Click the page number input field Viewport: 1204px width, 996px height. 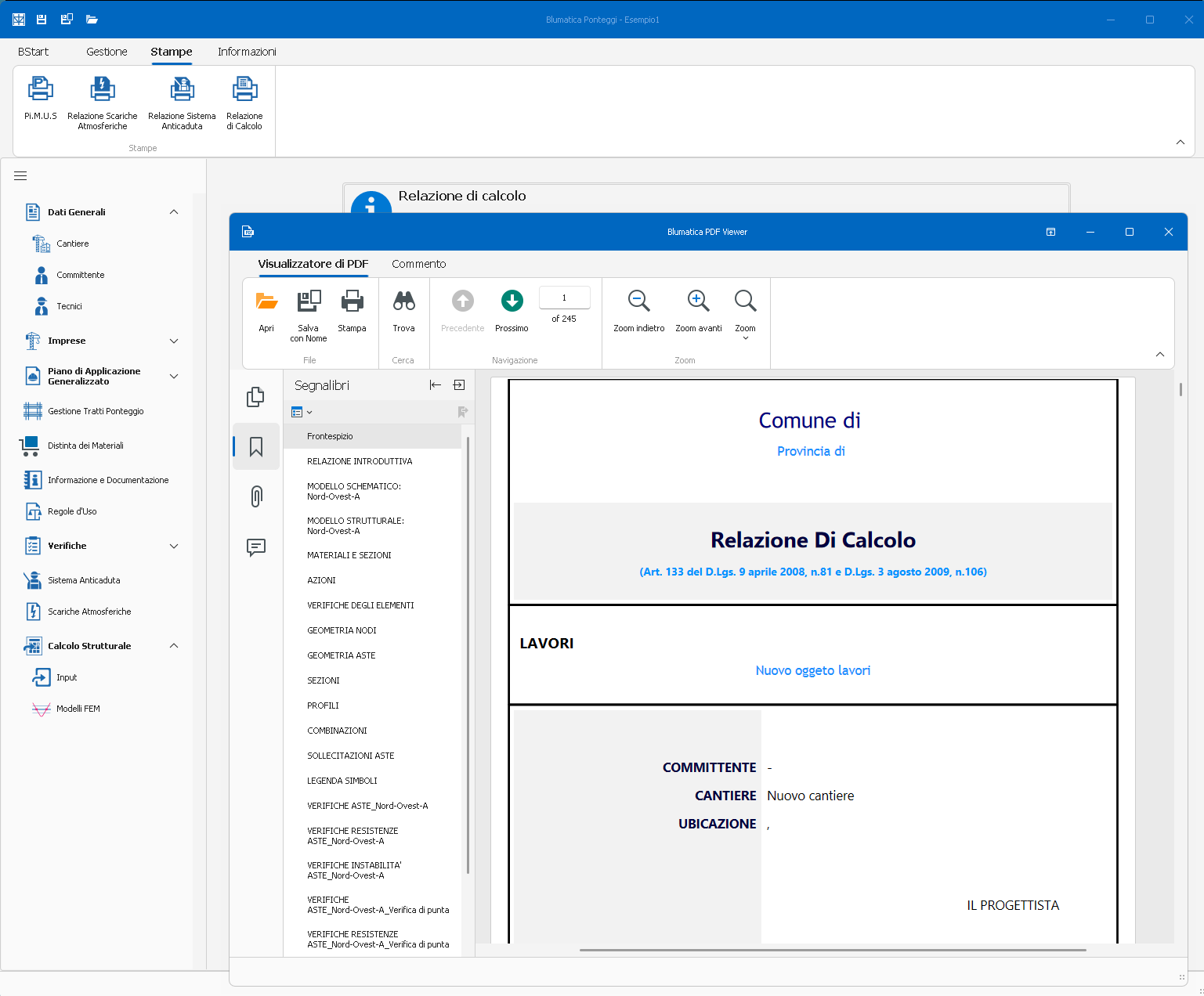(x=564, y=298)
